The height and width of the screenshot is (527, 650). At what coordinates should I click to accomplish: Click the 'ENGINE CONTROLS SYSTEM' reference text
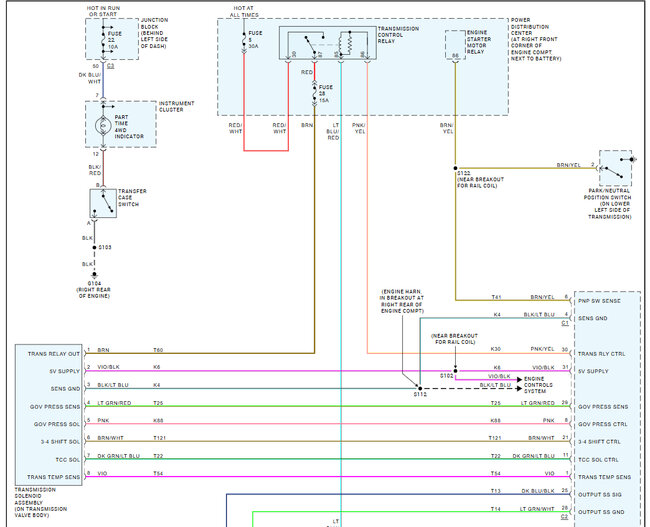click(538, 385)
